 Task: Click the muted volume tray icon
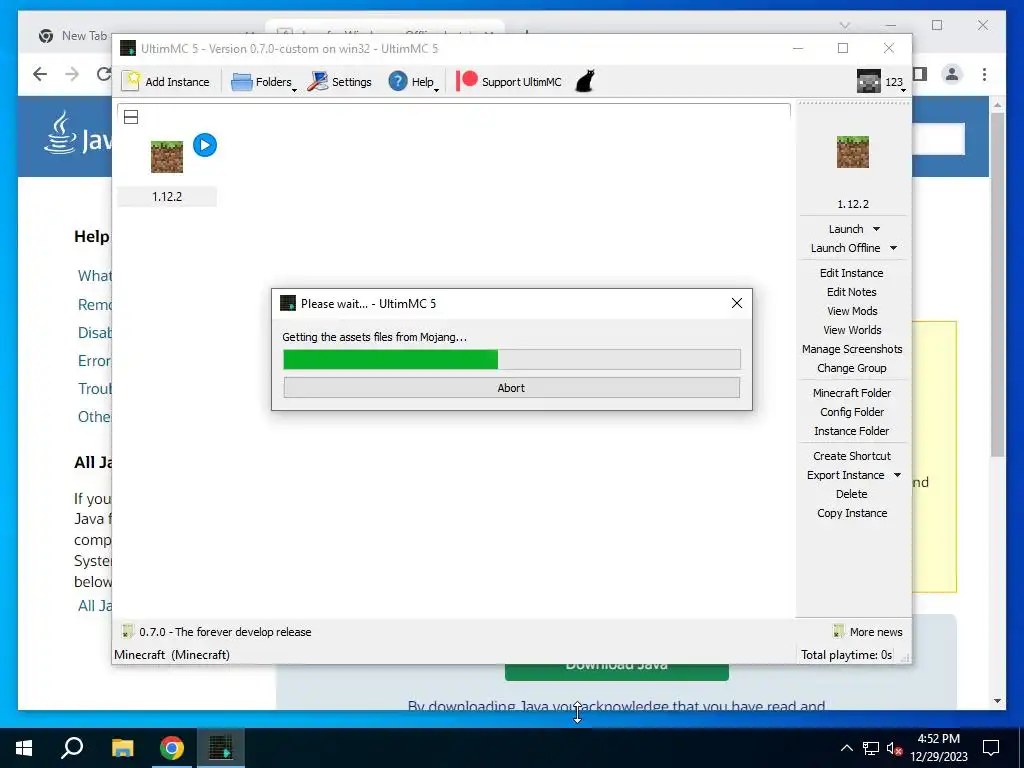pyautogui.click(x=894, y=748)
